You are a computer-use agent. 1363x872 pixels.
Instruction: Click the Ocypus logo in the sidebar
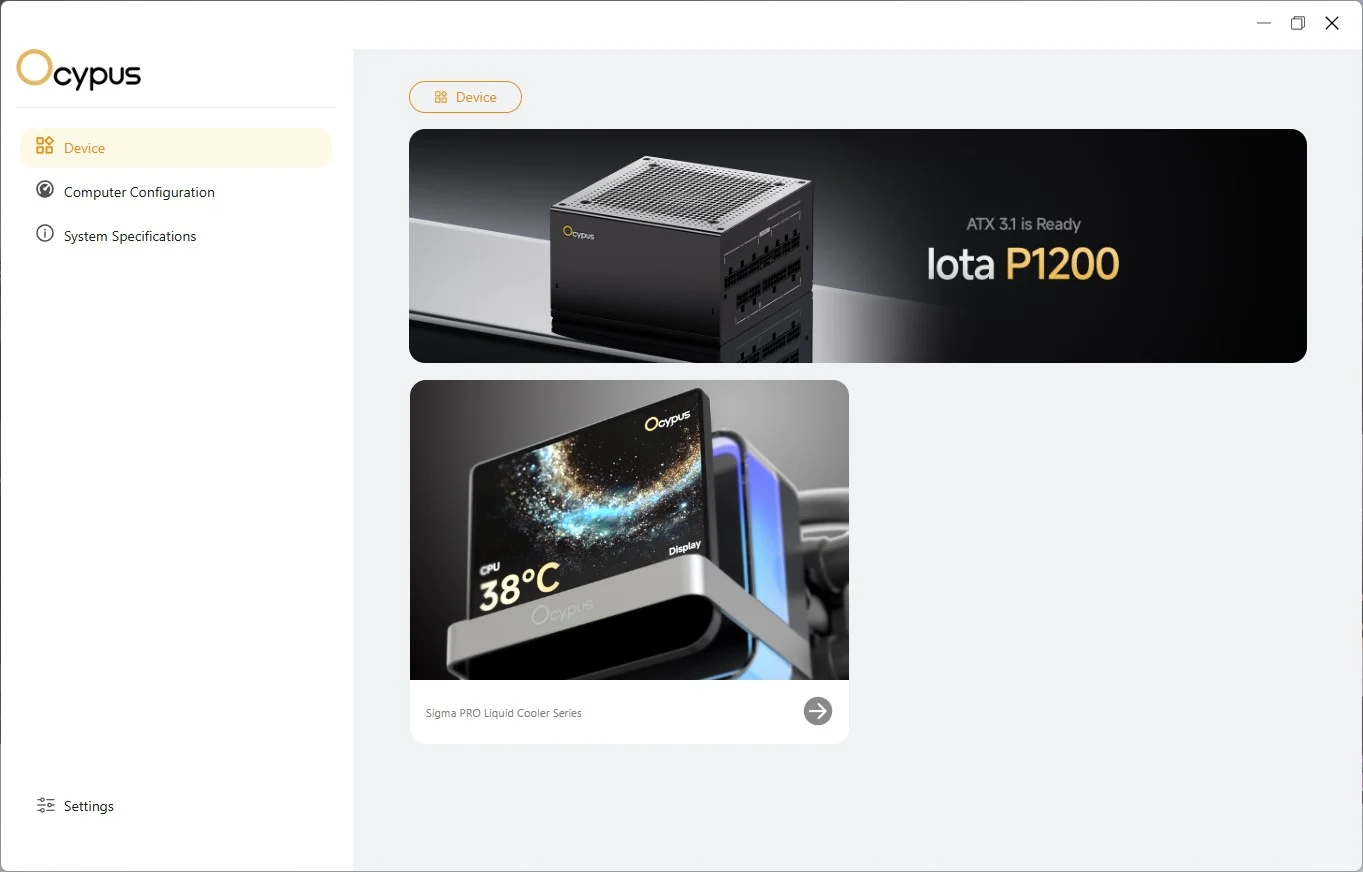point(79,69)
